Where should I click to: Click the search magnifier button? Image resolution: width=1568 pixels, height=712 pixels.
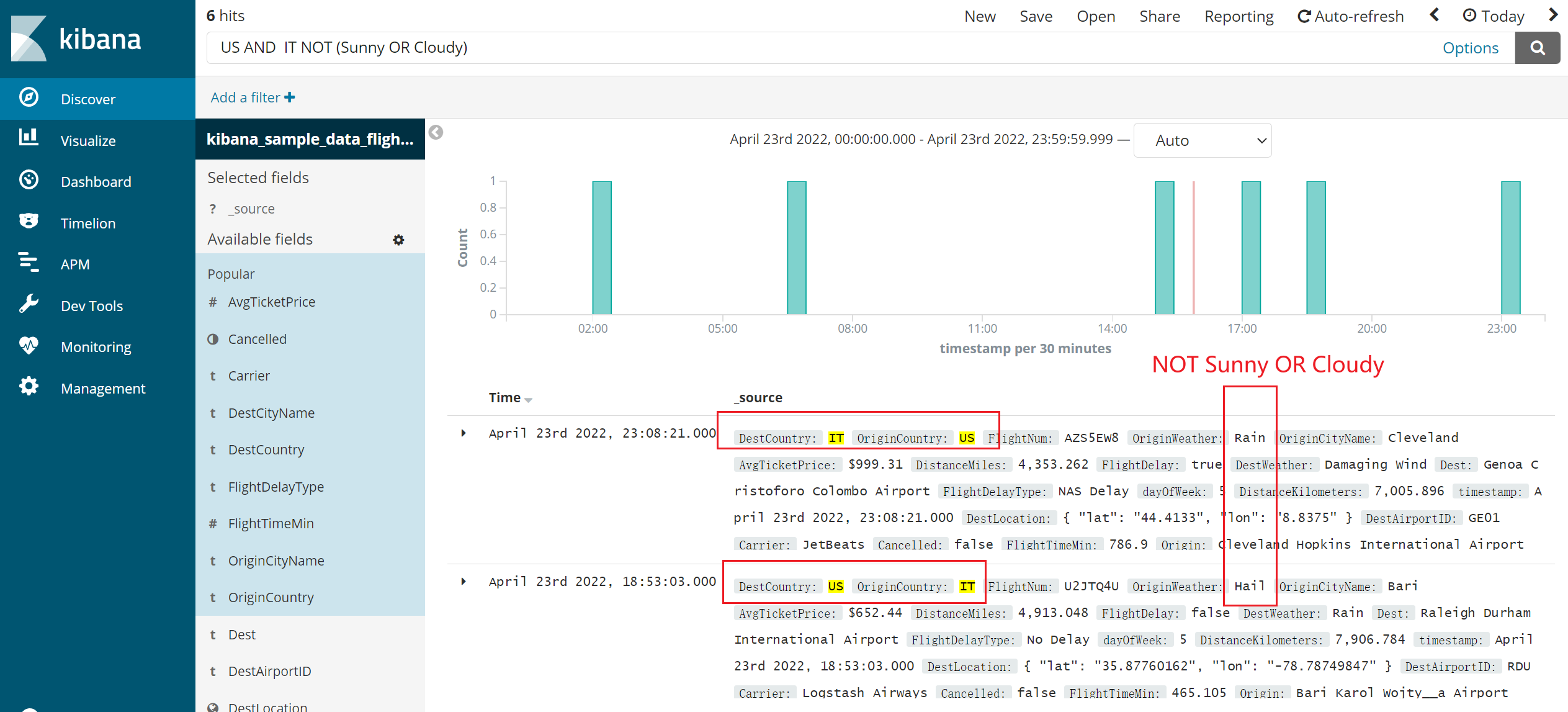click(x=1537, y=48)
